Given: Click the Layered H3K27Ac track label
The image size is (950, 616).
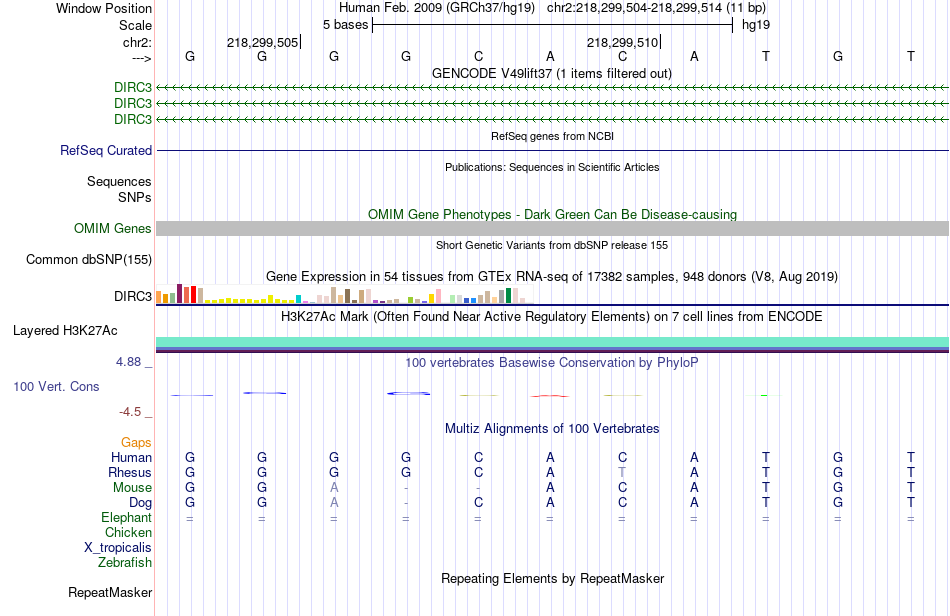Looking at the screenshot, I should coord(65,330).
